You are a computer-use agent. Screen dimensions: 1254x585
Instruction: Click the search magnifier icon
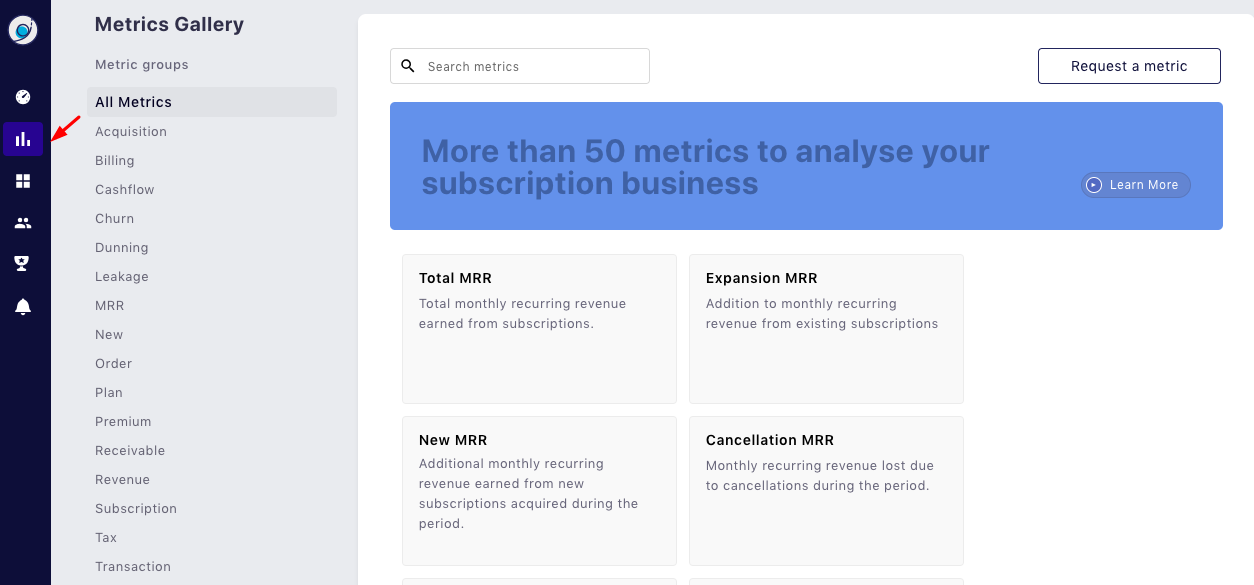[408, 66]
